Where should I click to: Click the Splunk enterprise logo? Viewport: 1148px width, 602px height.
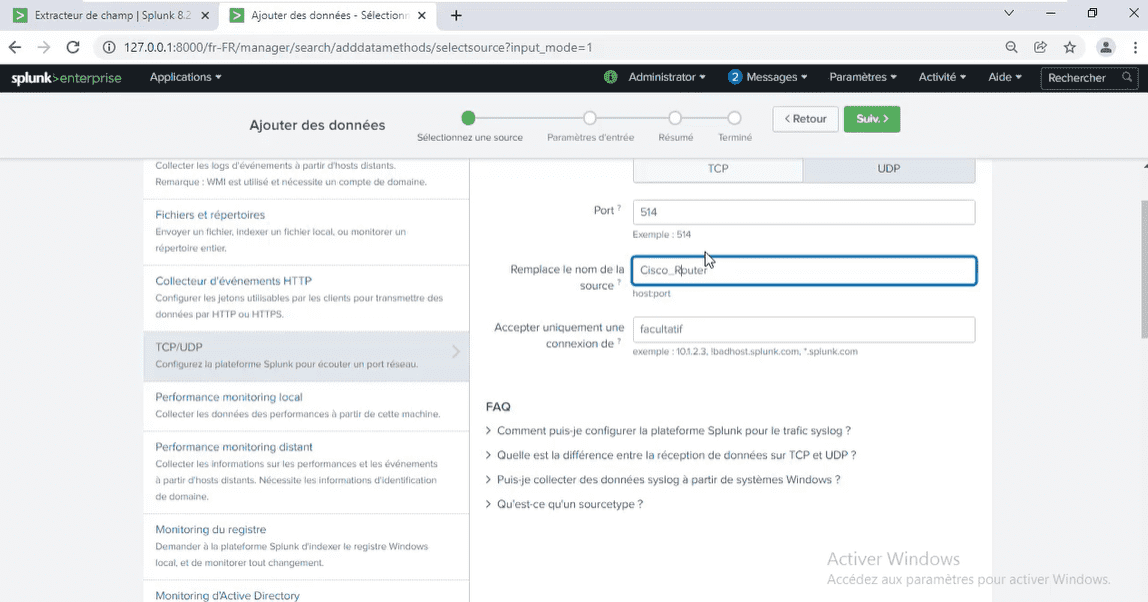point(66,78)
